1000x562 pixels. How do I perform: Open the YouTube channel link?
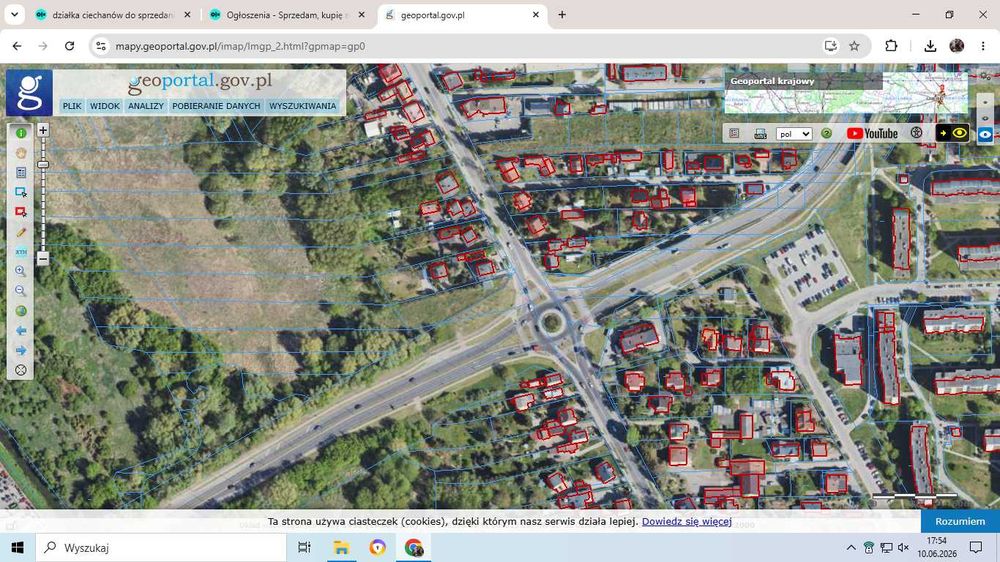[872, 133]
